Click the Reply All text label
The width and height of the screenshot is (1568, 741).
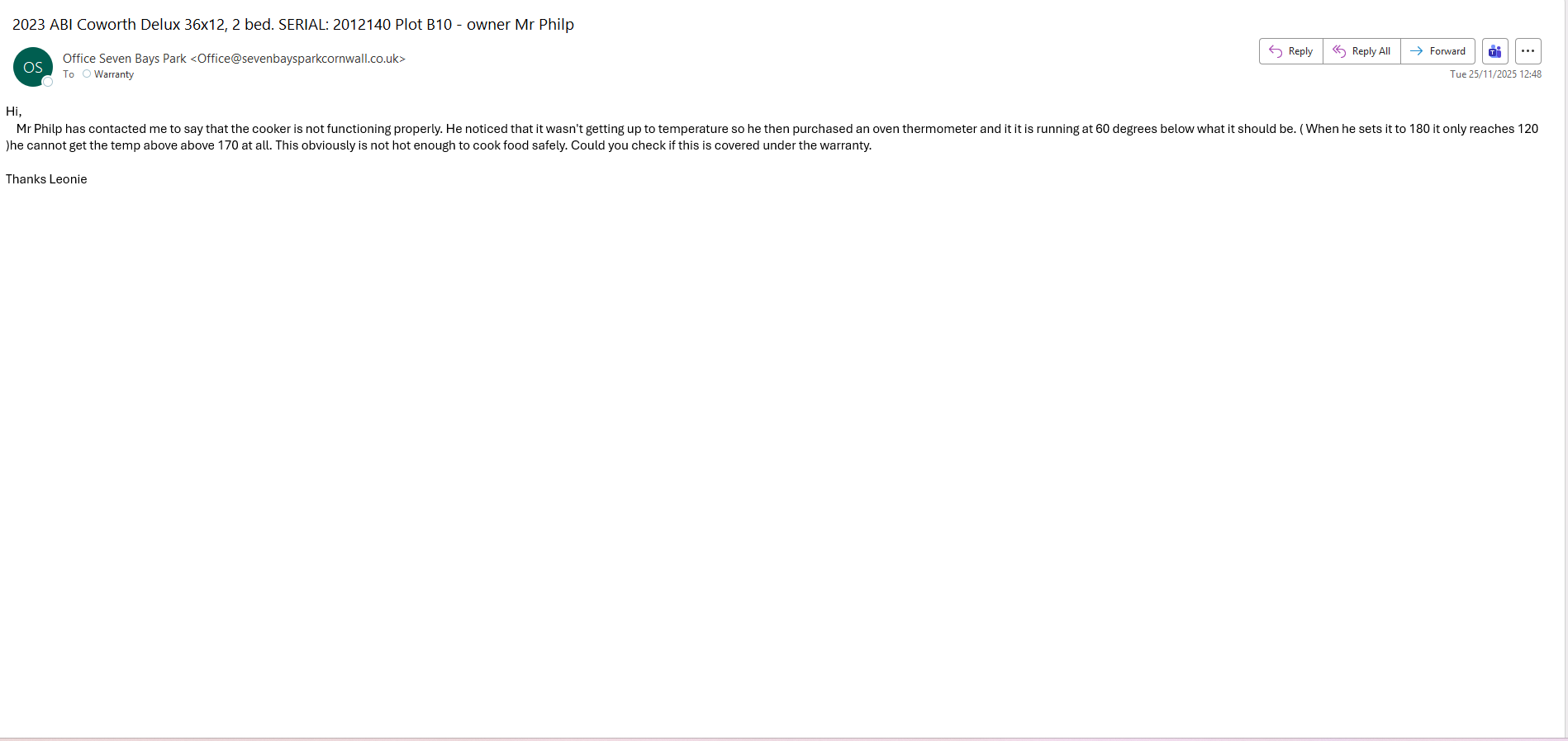[x=1371, y=51]
